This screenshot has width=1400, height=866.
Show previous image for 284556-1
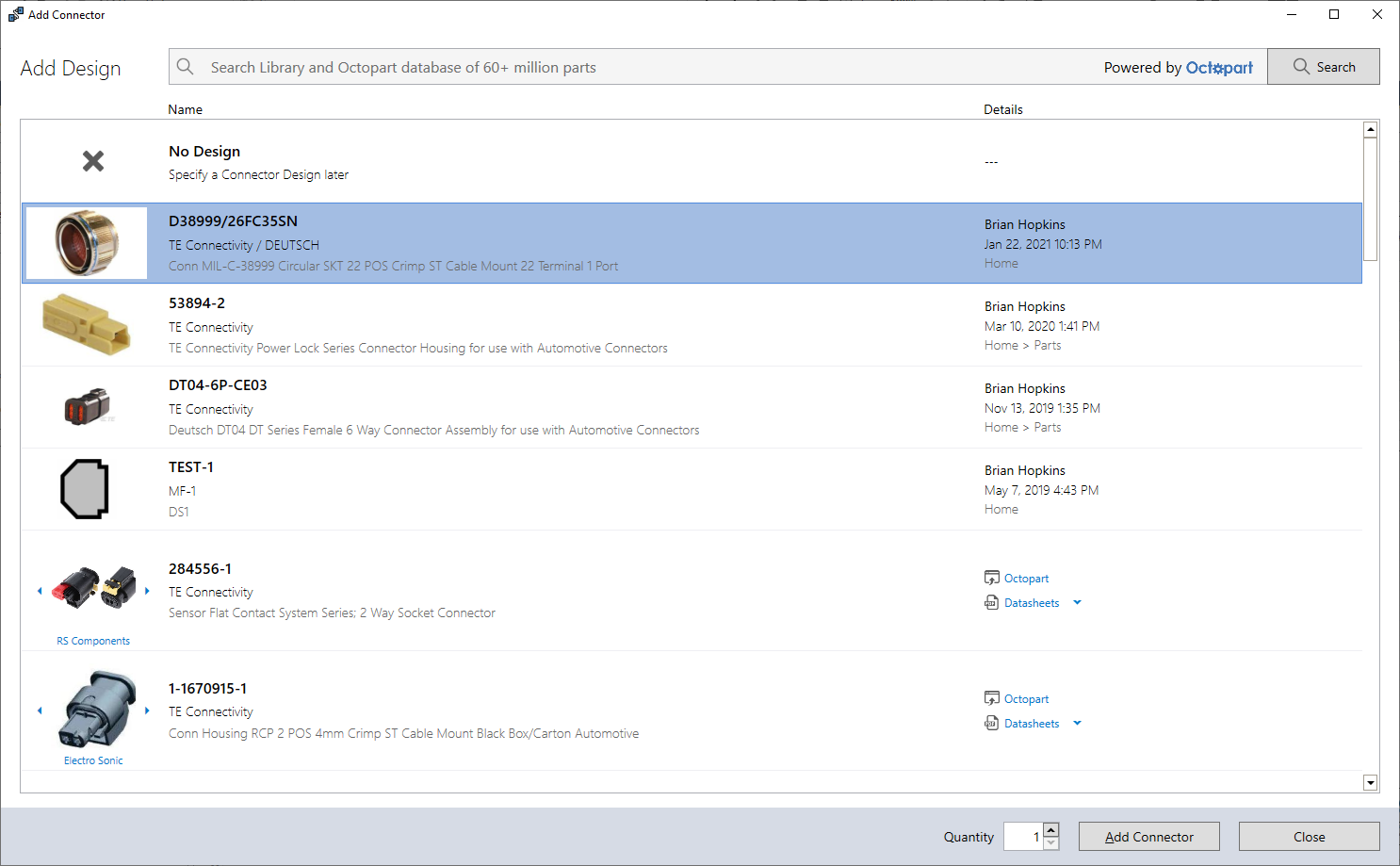click(x=40, y=591)
